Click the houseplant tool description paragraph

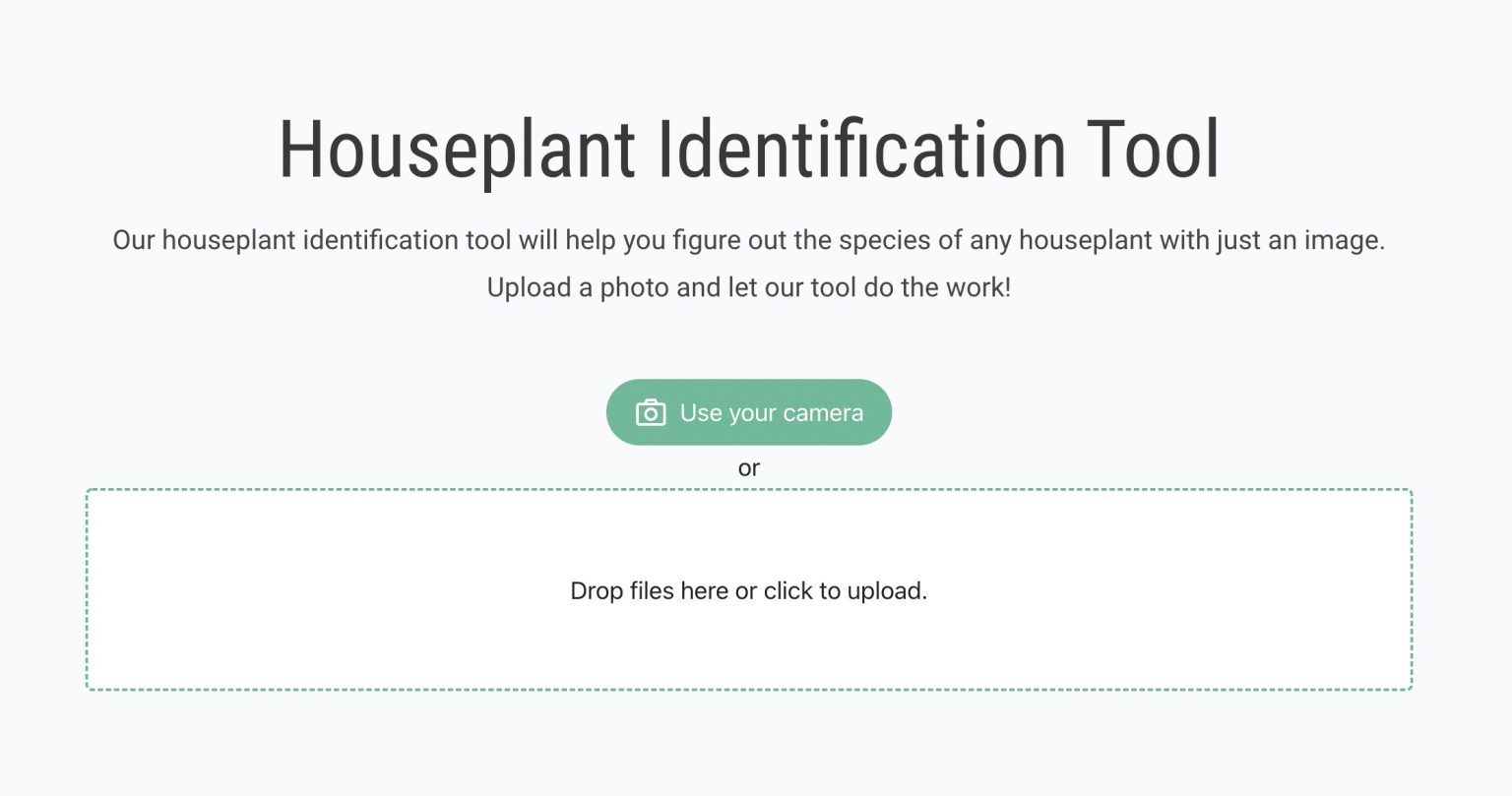click(x=748, y=239)
